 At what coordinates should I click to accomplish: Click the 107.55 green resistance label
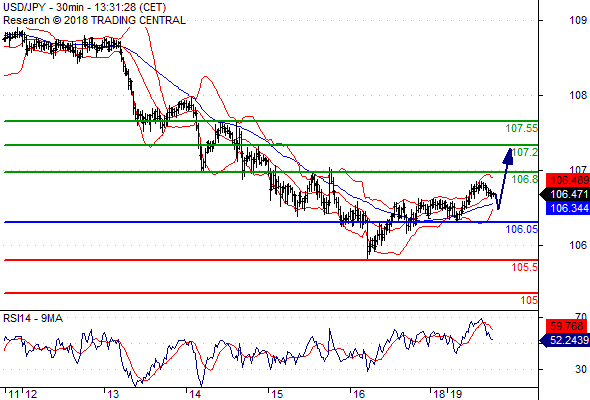[522, 128]
